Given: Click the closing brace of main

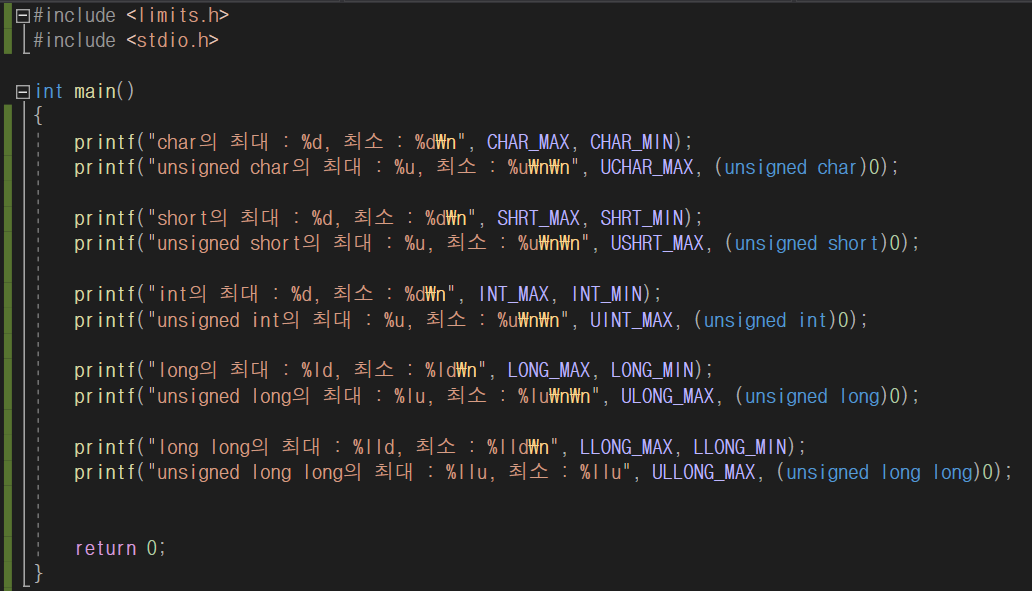Looking at the screenshot, I should click(x=38, y=573).
